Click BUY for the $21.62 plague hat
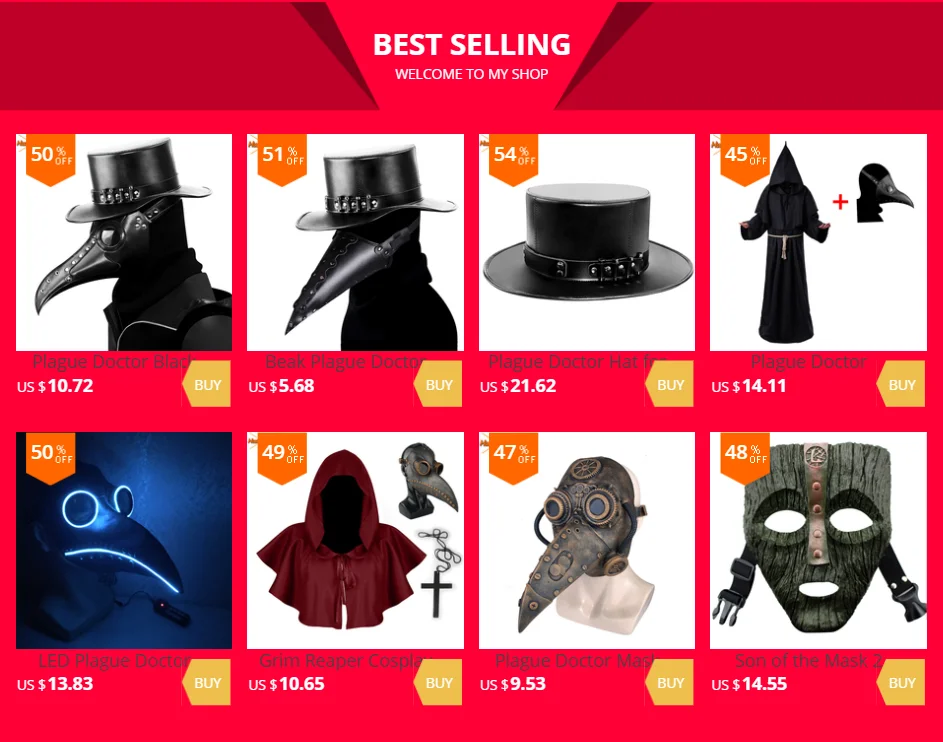Image resolution: width=943 pixels, height=742 pixels. tap(670, 384)
